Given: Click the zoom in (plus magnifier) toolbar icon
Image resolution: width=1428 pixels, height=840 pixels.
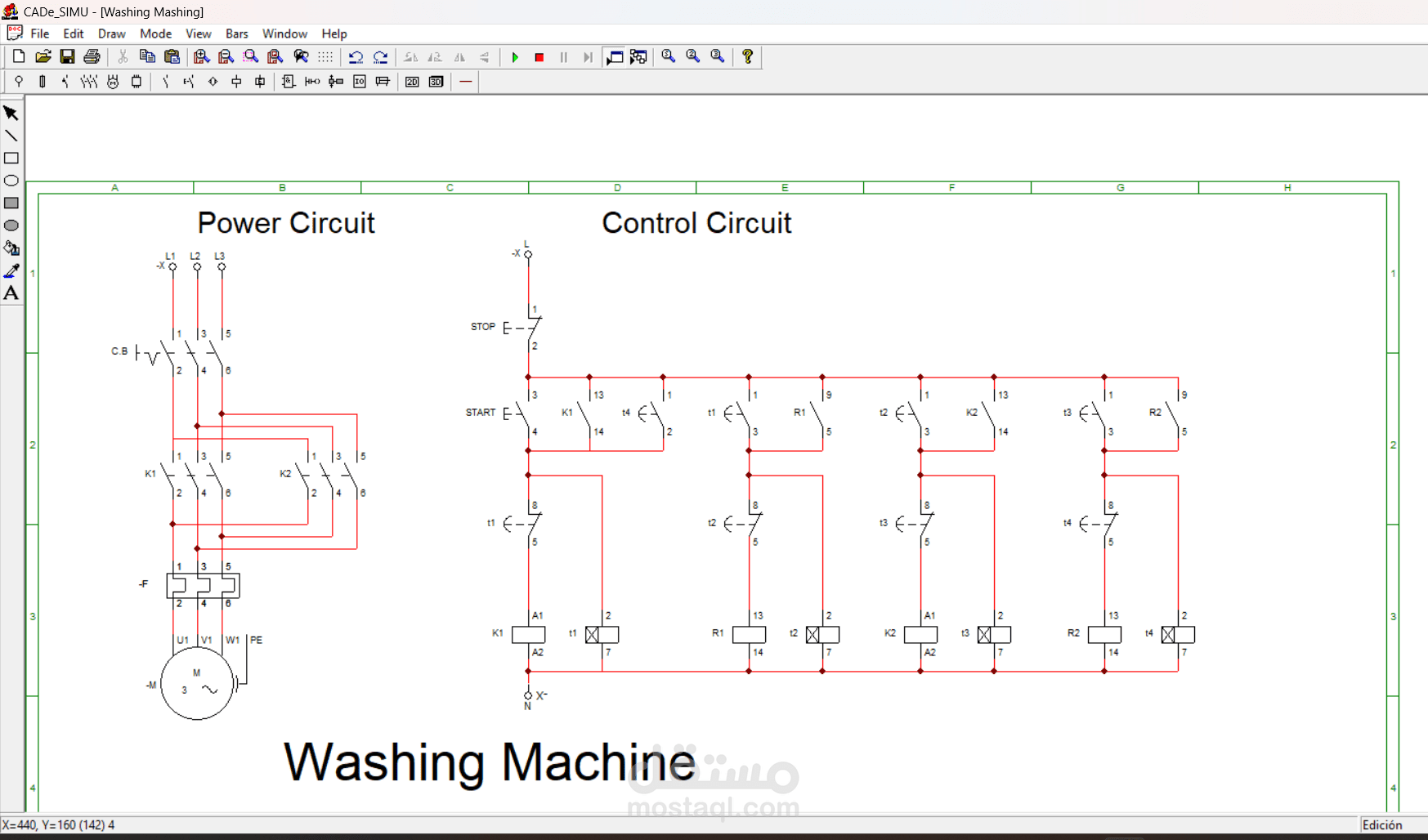Looking at the screenshot, I should tap(201, 56).
